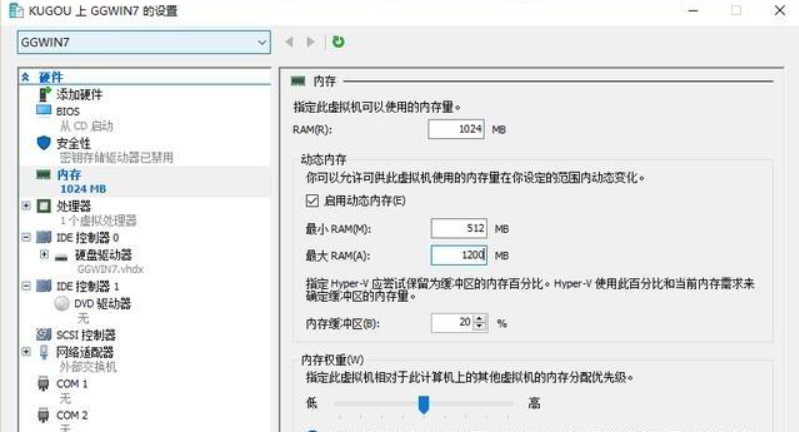The width and height of the screenshot is (799, 438).
Task: Click the COM 2 port icon
Action: [44, 415]
